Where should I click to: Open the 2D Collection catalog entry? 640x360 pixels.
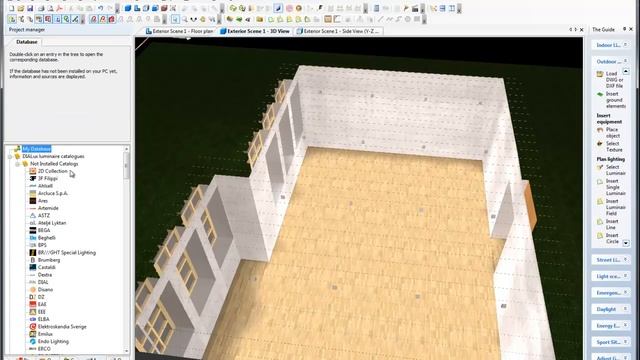[53, 171]
